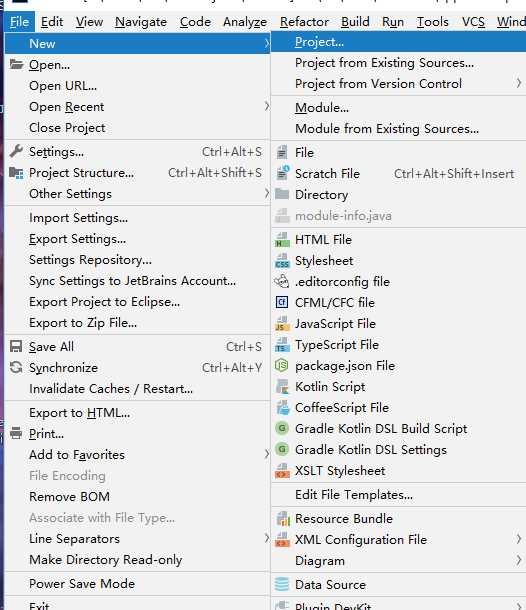
Task: Expand the Line Separators submenu arrow
Action: pyautogui.click(x=267, y=538)
